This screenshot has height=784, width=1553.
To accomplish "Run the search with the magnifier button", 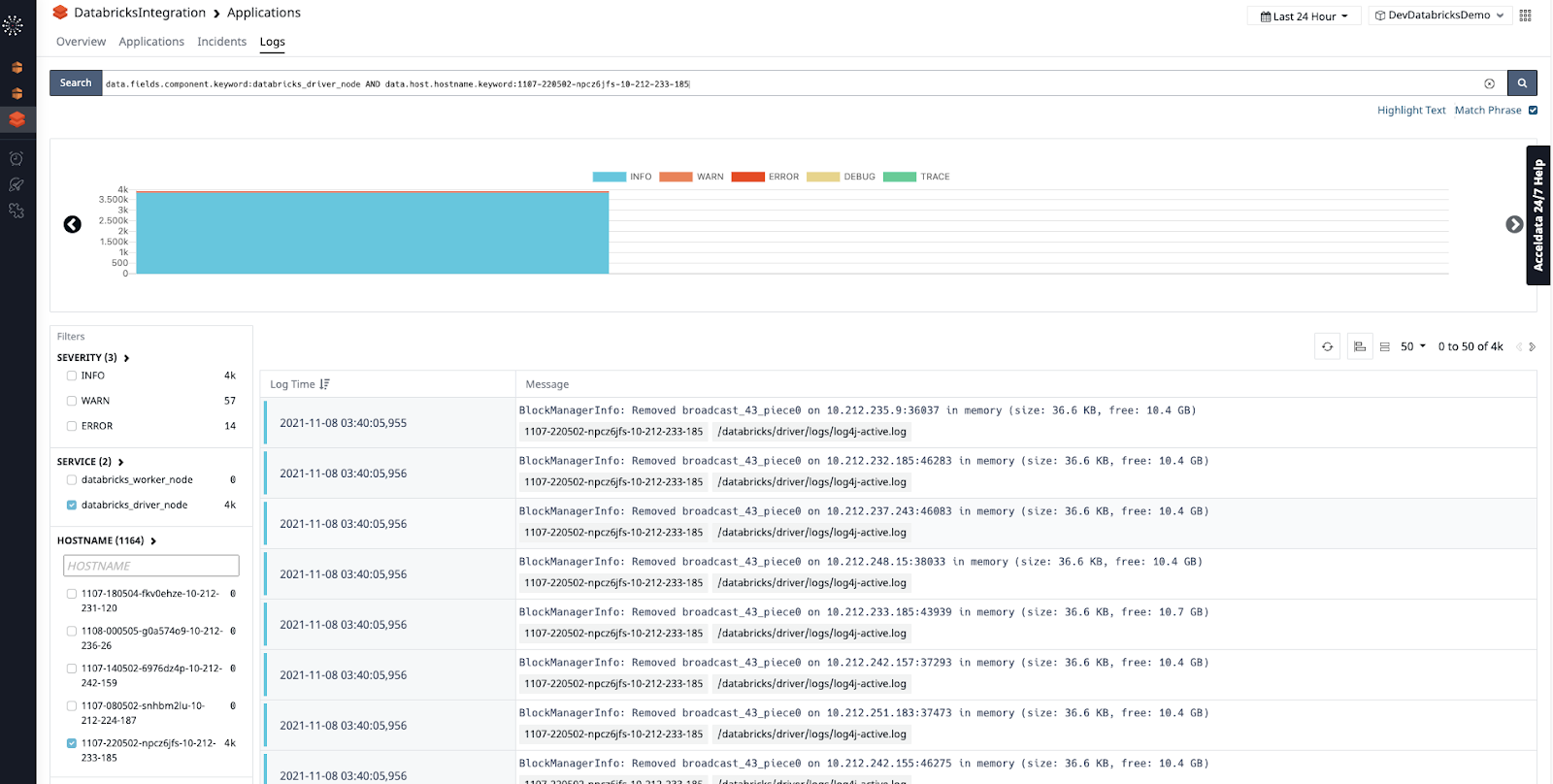I will click(1522, 83).
